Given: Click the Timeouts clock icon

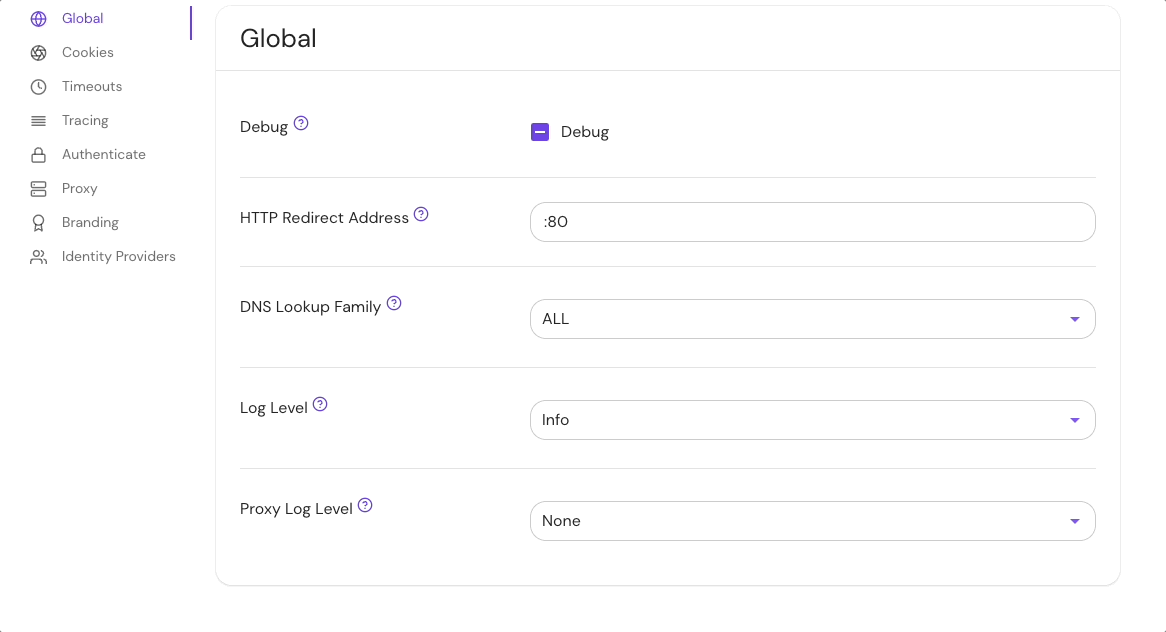Looking at the screenshot, I should pyautogui.click(x=38, y=87).
